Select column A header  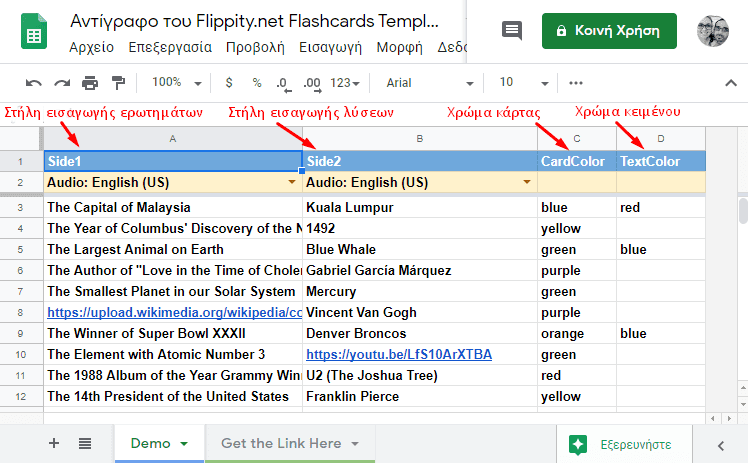point(173,139)
